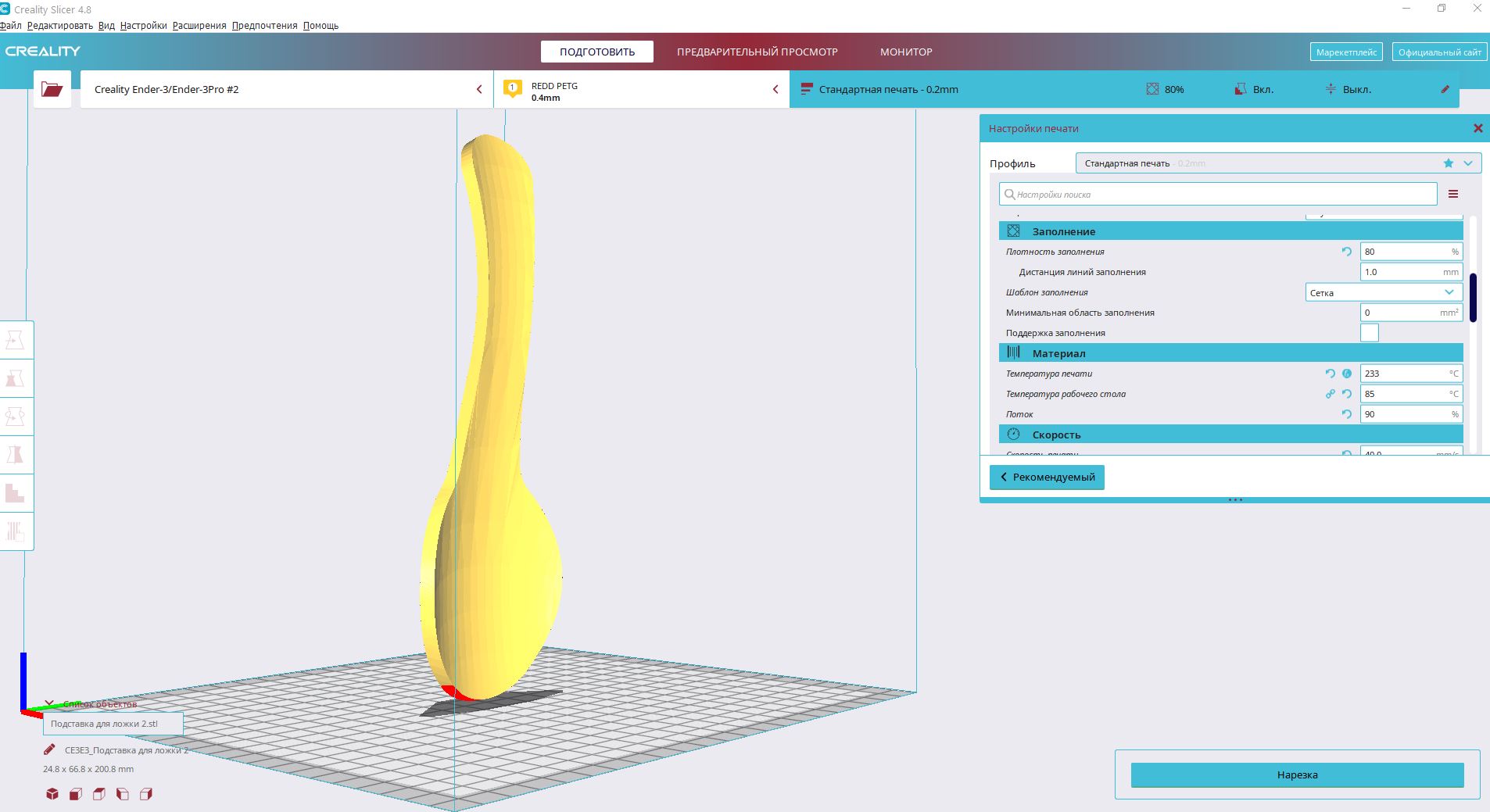Click the Маркетплейс button
The image size is (1490, 812).
tap(1346, 52)
